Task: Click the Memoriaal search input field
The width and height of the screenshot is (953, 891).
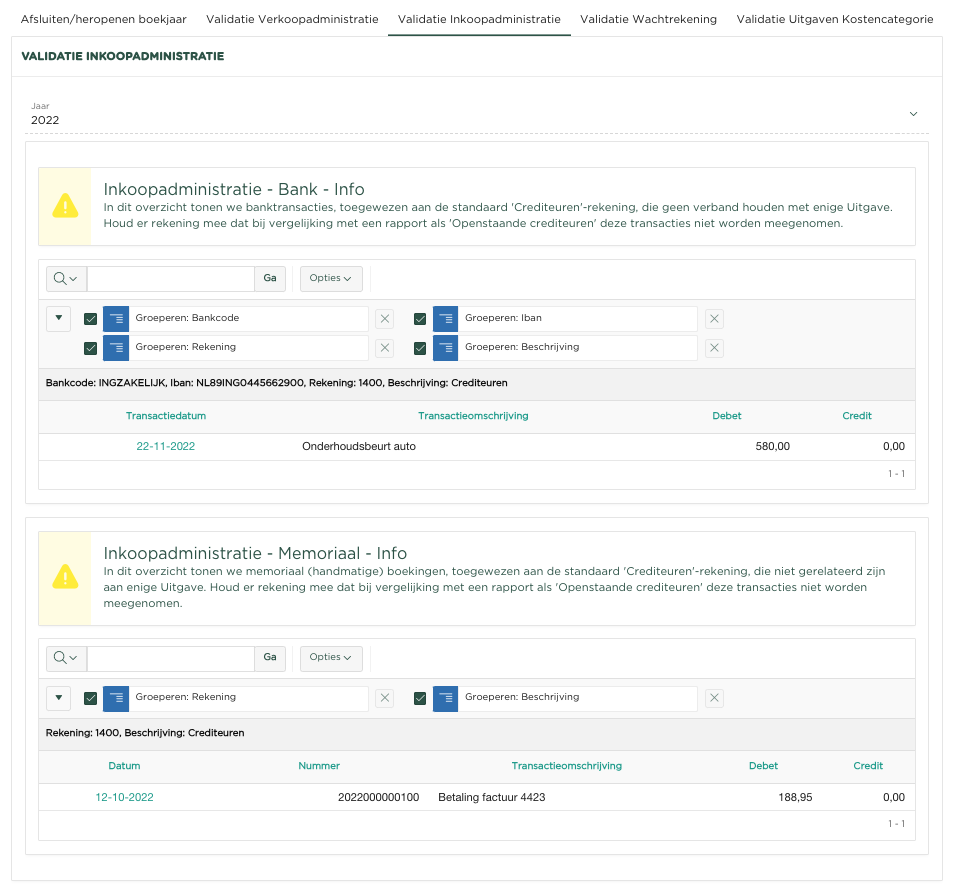Action: pos(171,658)
